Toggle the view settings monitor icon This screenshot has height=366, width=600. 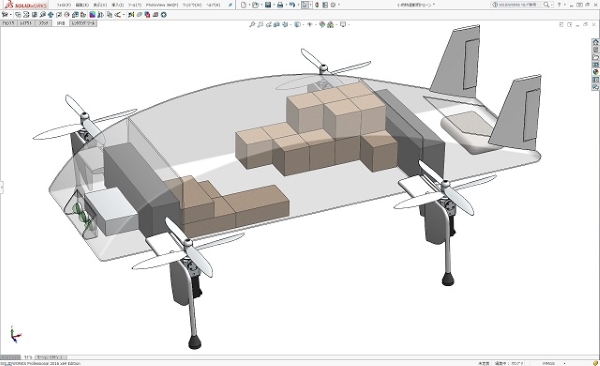(x=343, y=25)
